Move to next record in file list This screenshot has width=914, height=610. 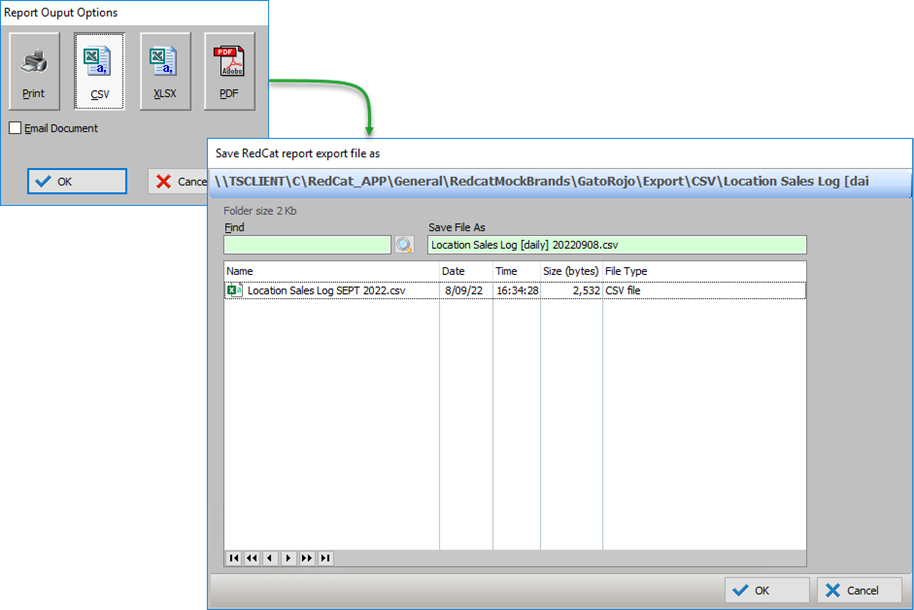pyautogui.click(x=289, y=558)
